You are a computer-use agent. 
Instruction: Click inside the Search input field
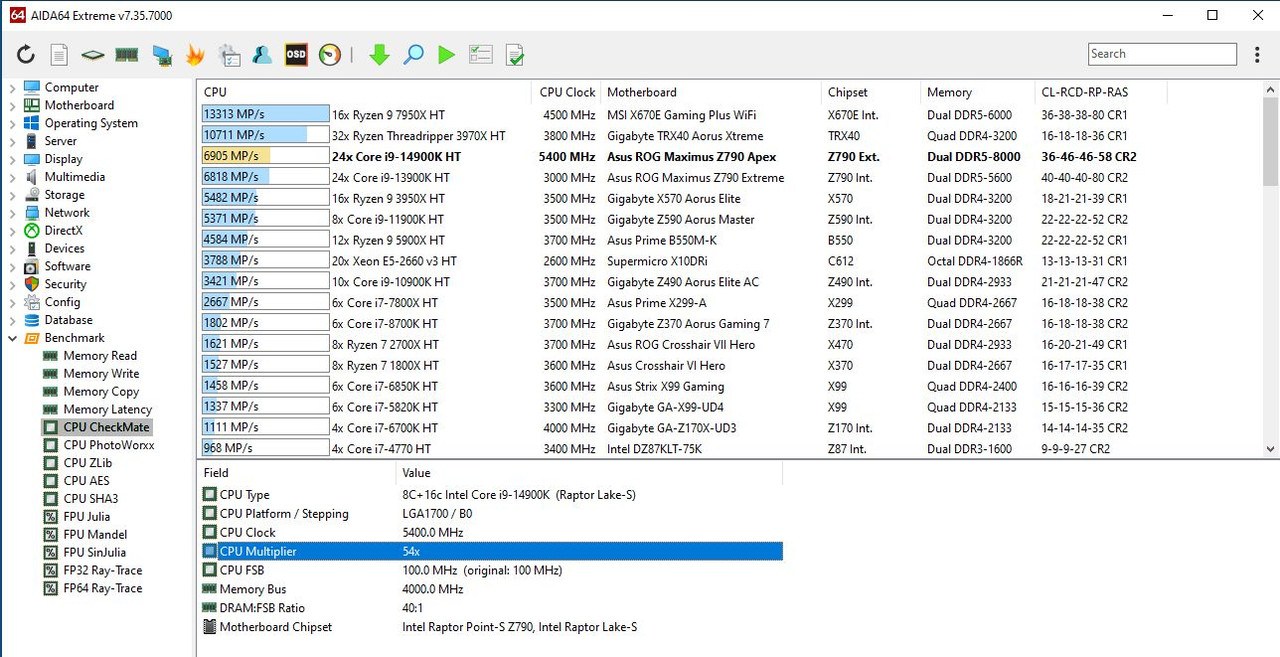[1162, 54]
